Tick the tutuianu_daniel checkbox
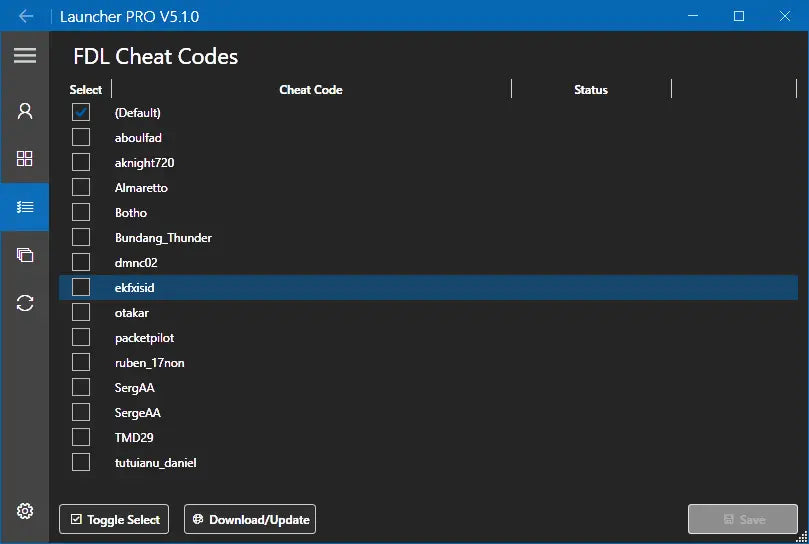The image size is (809, 544). click(81, 462)
